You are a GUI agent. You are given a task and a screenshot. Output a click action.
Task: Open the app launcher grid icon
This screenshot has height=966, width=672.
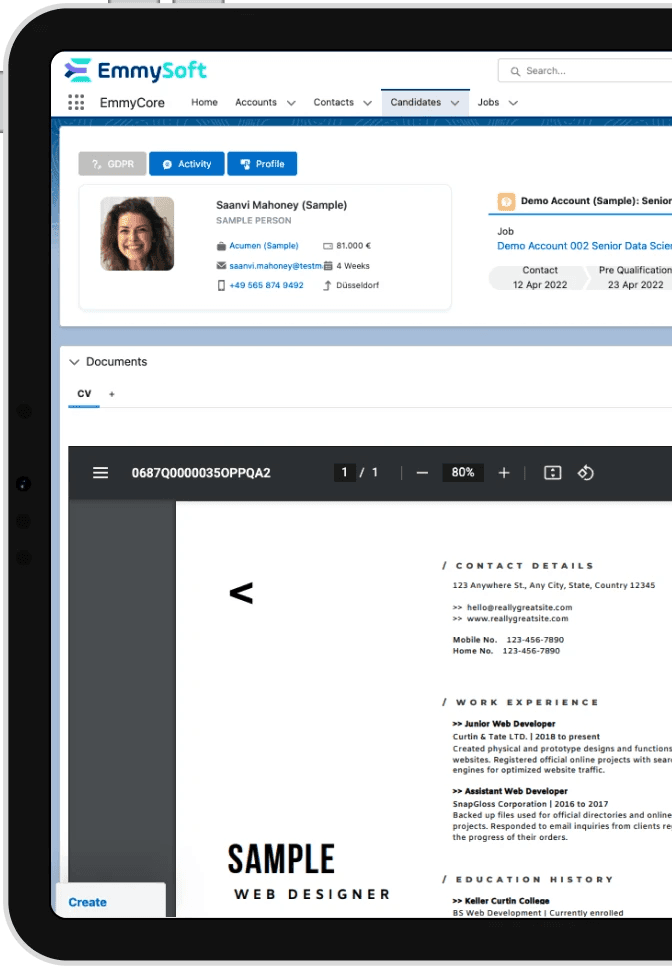[x=76, y=102]
